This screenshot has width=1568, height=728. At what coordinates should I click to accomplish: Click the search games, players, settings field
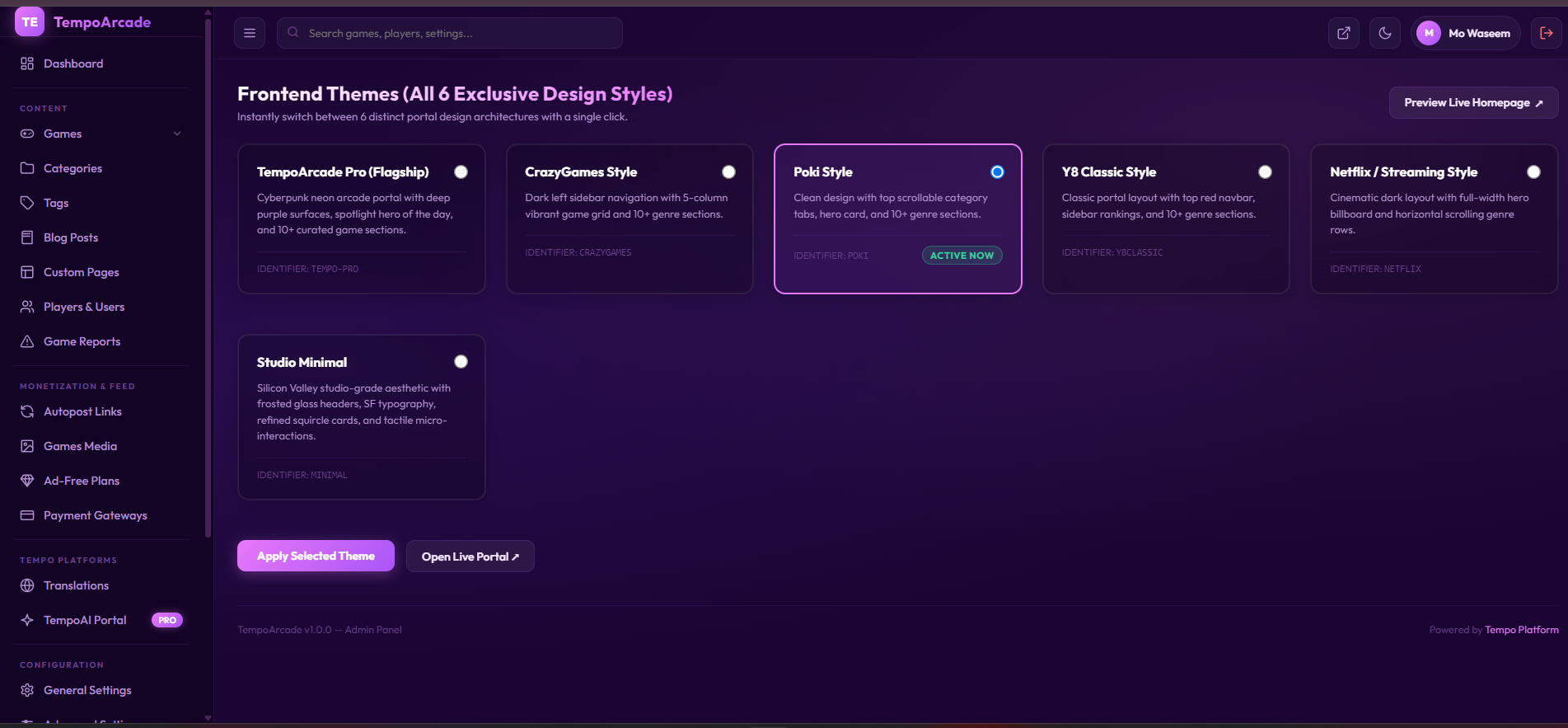click(x=450, y=33)
